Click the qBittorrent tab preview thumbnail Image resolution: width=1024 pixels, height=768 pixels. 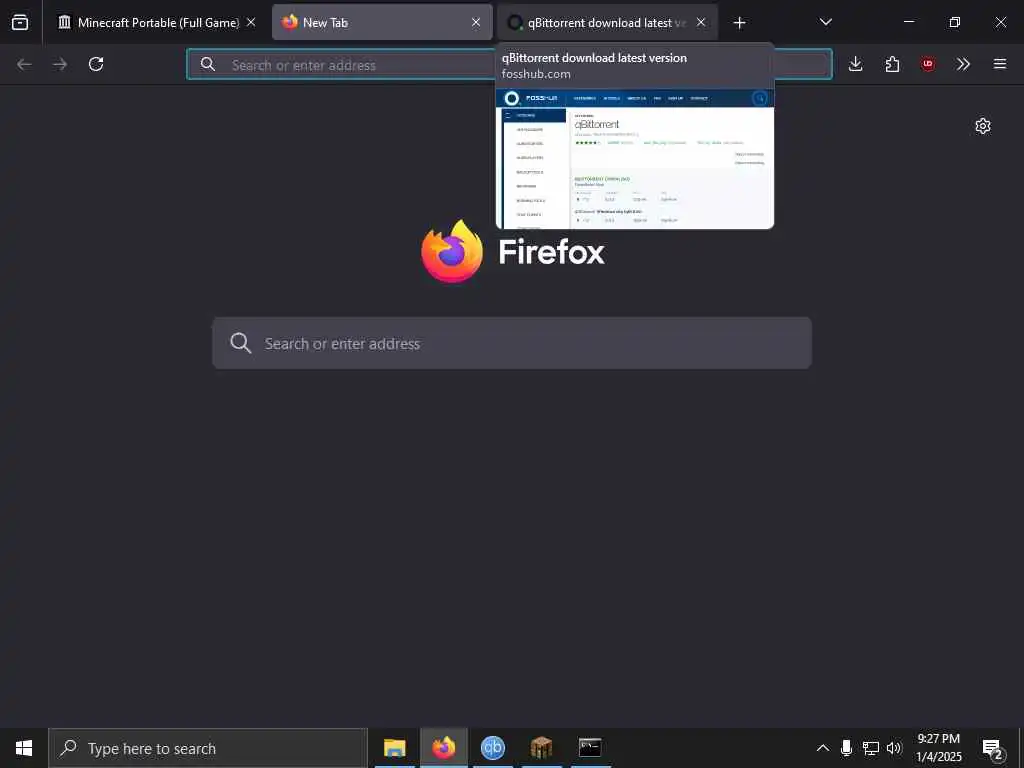coord(635,159)
